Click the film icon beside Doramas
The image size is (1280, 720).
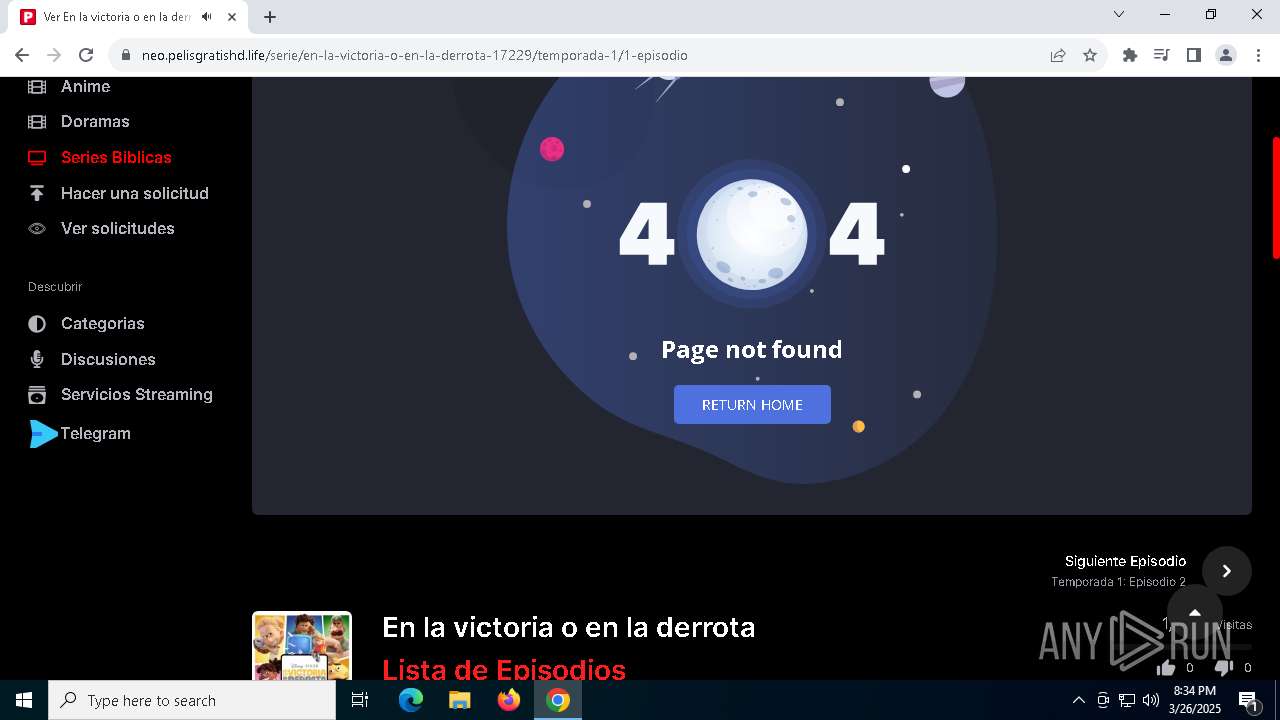37,121
